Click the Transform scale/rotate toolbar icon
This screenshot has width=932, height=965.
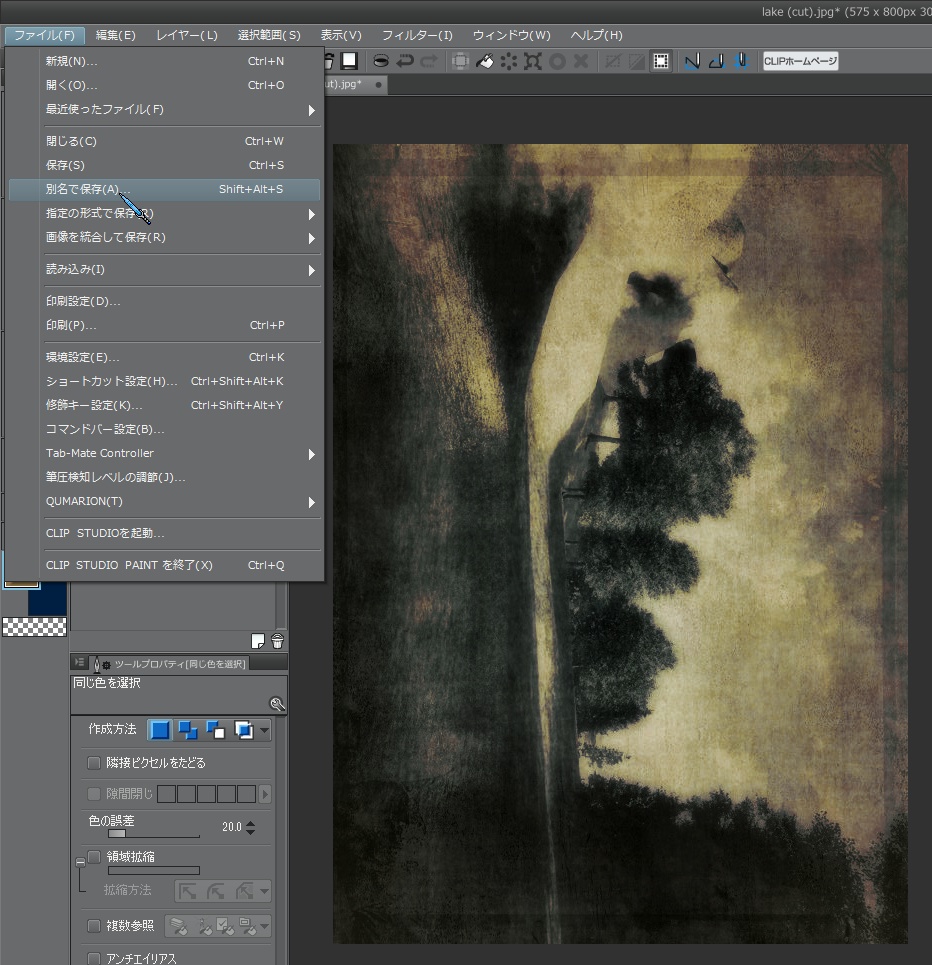point(533,61)
